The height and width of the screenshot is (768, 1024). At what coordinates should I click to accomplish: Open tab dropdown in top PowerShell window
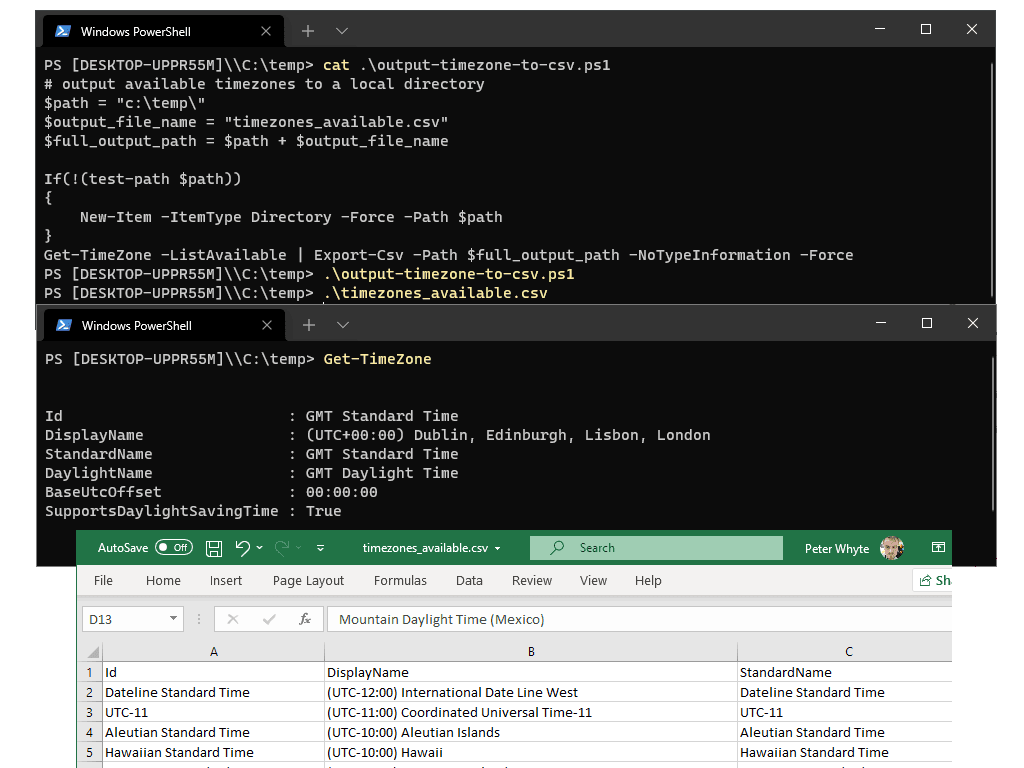coord(342,31)
